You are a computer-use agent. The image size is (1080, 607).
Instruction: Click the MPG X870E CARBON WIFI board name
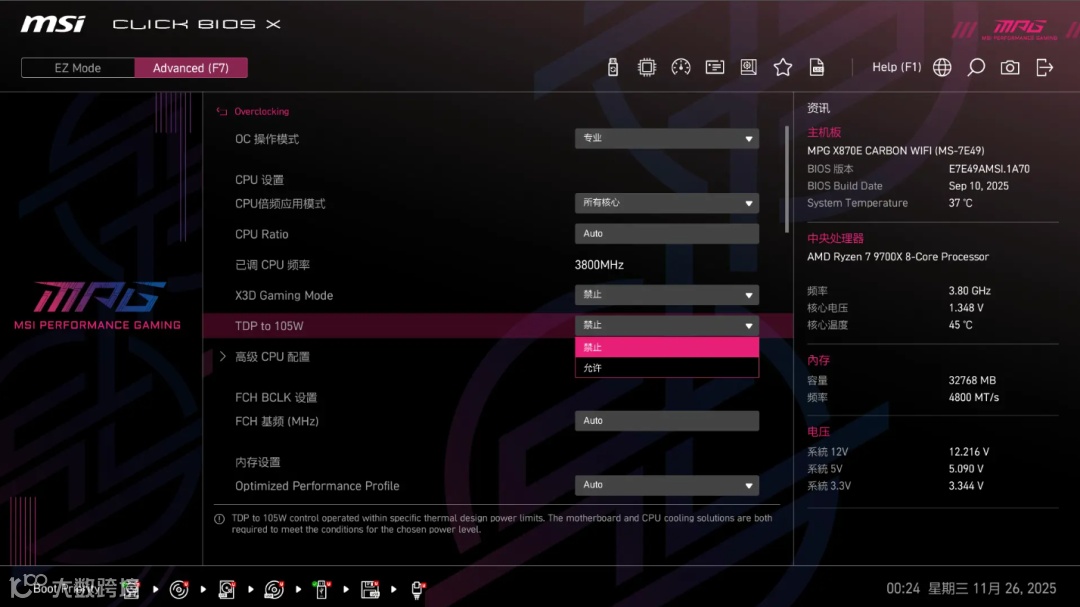895,151
